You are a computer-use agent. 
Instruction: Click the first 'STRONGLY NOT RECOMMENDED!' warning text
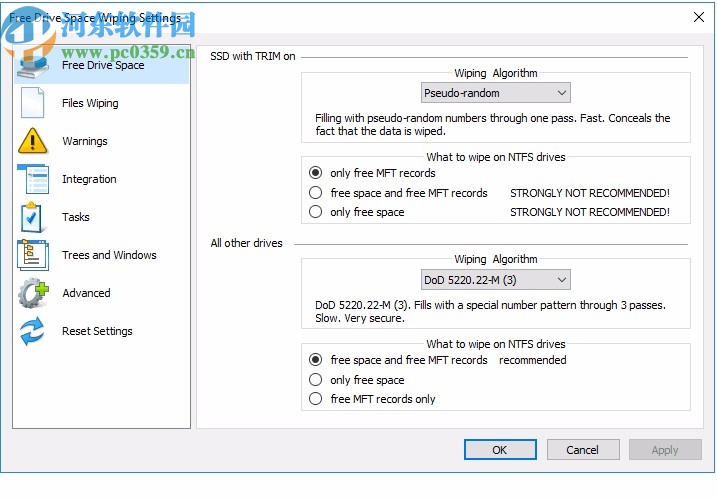(x=590, y=193)
